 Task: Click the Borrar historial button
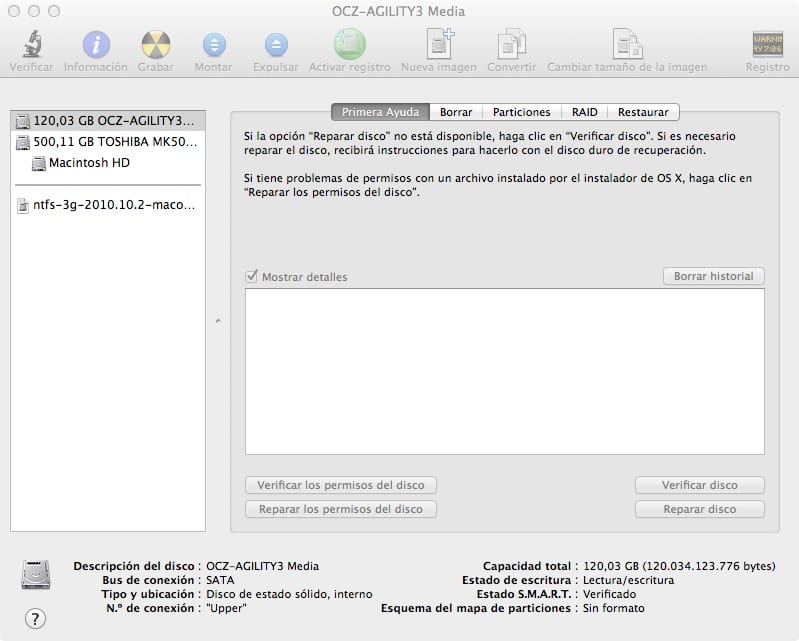pyautogui.click(x=713, y=276)
